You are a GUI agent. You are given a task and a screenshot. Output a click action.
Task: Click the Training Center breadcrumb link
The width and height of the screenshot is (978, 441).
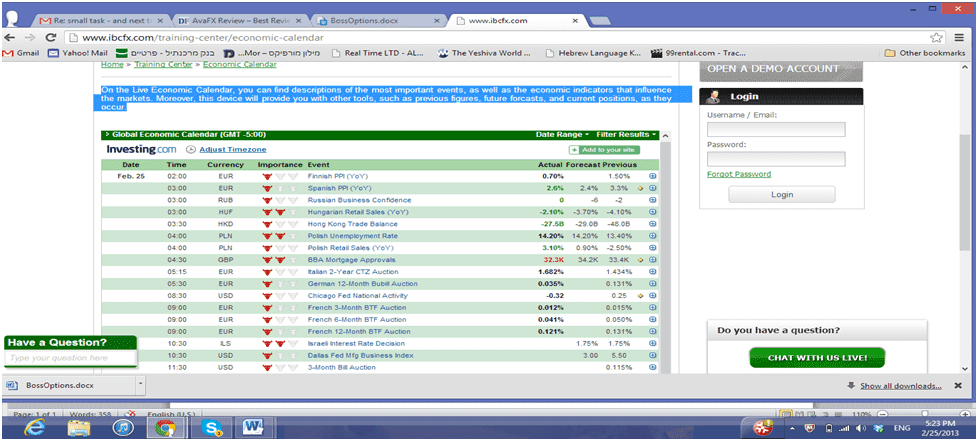pyautogui.click(x=164, y=65)
